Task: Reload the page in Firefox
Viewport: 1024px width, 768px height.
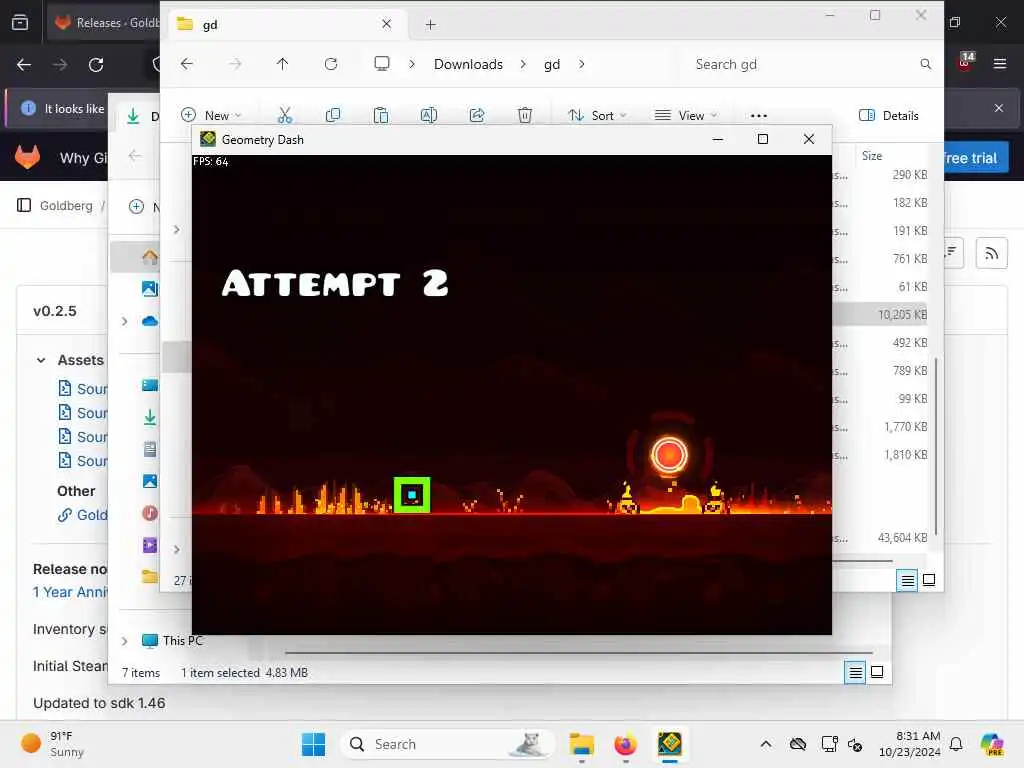Action: (96, 65)
